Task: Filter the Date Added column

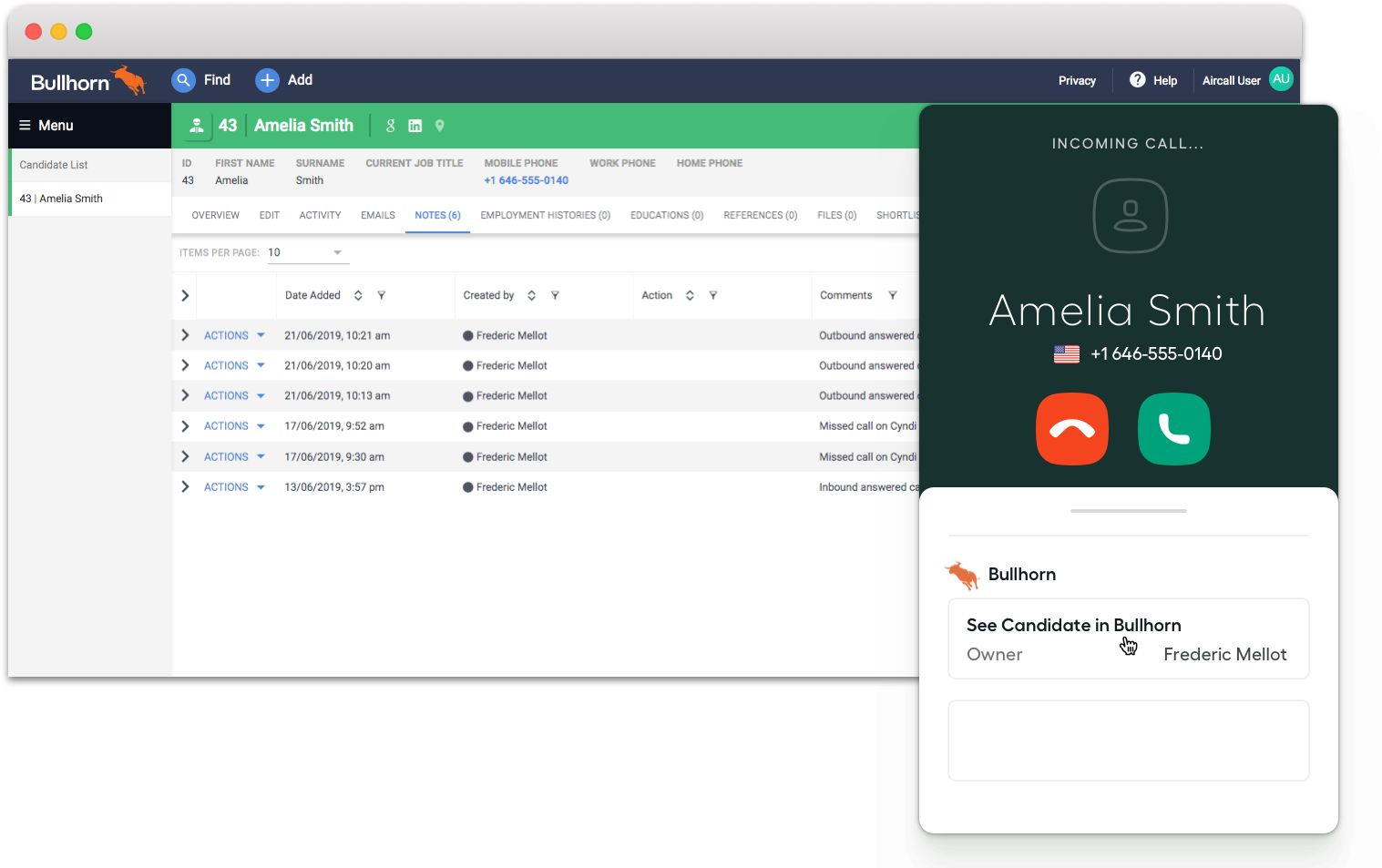Action: click(382, 295)
